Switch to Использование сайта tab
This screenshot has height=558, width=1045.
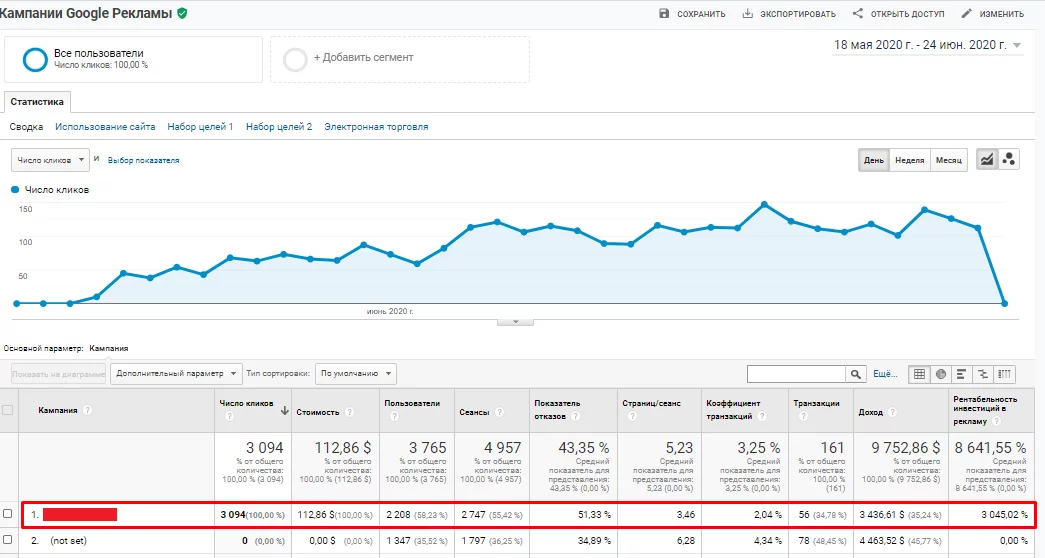[105, 127]
